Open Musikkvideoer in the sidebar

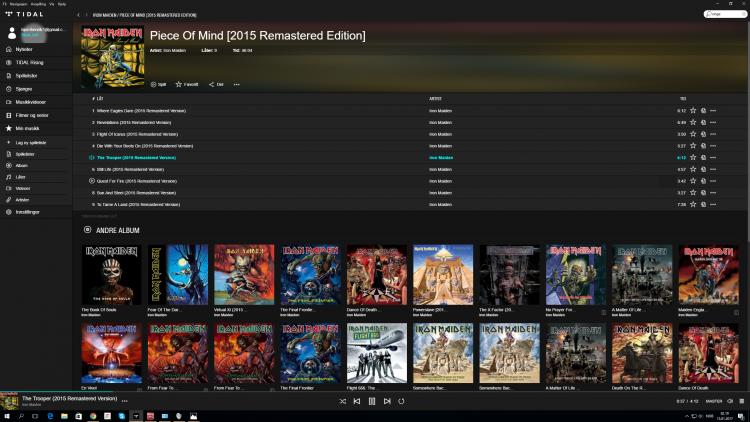(x=32, y=101)
